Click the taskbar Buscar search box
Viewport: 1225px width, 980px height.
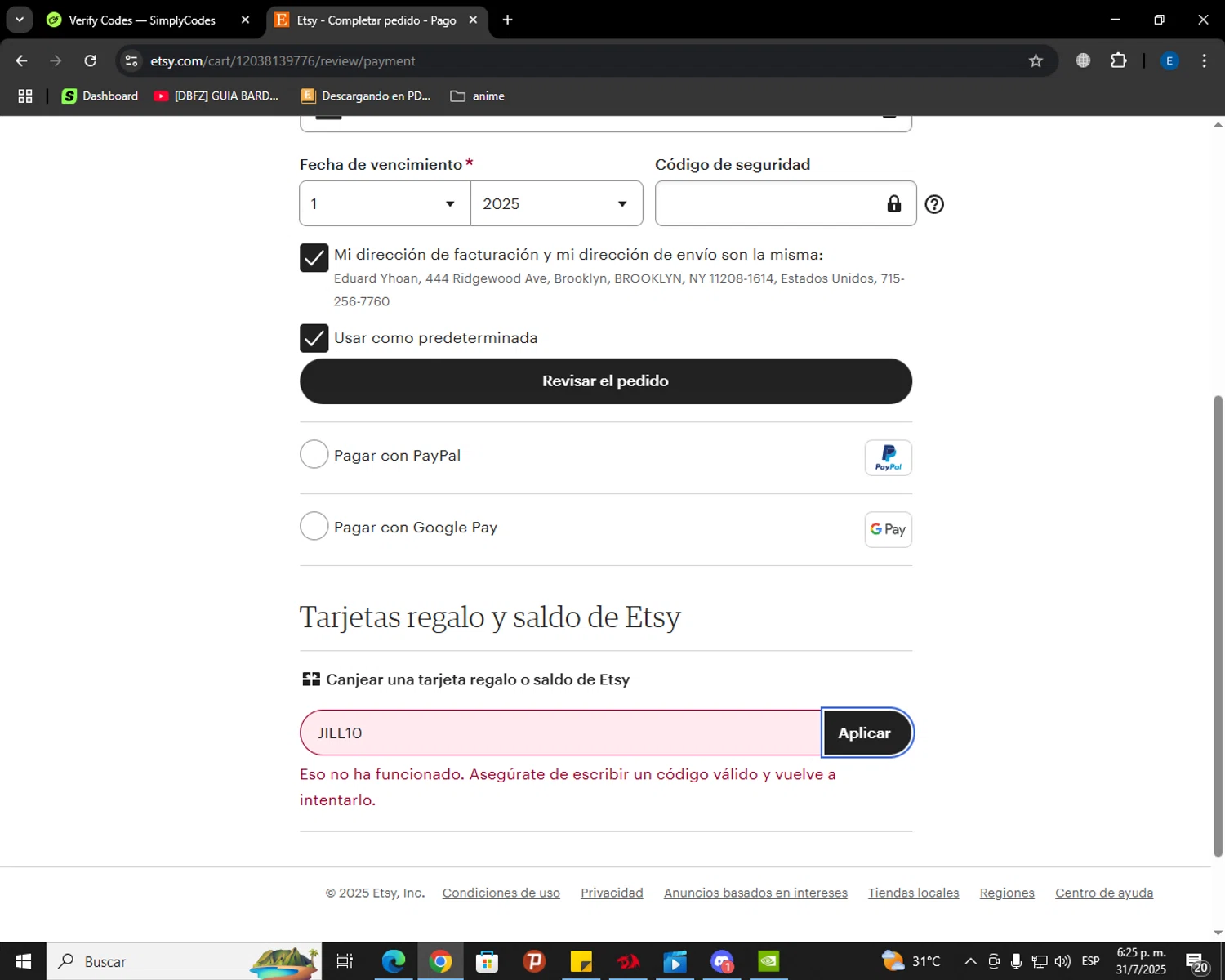[x=184, y=961]
